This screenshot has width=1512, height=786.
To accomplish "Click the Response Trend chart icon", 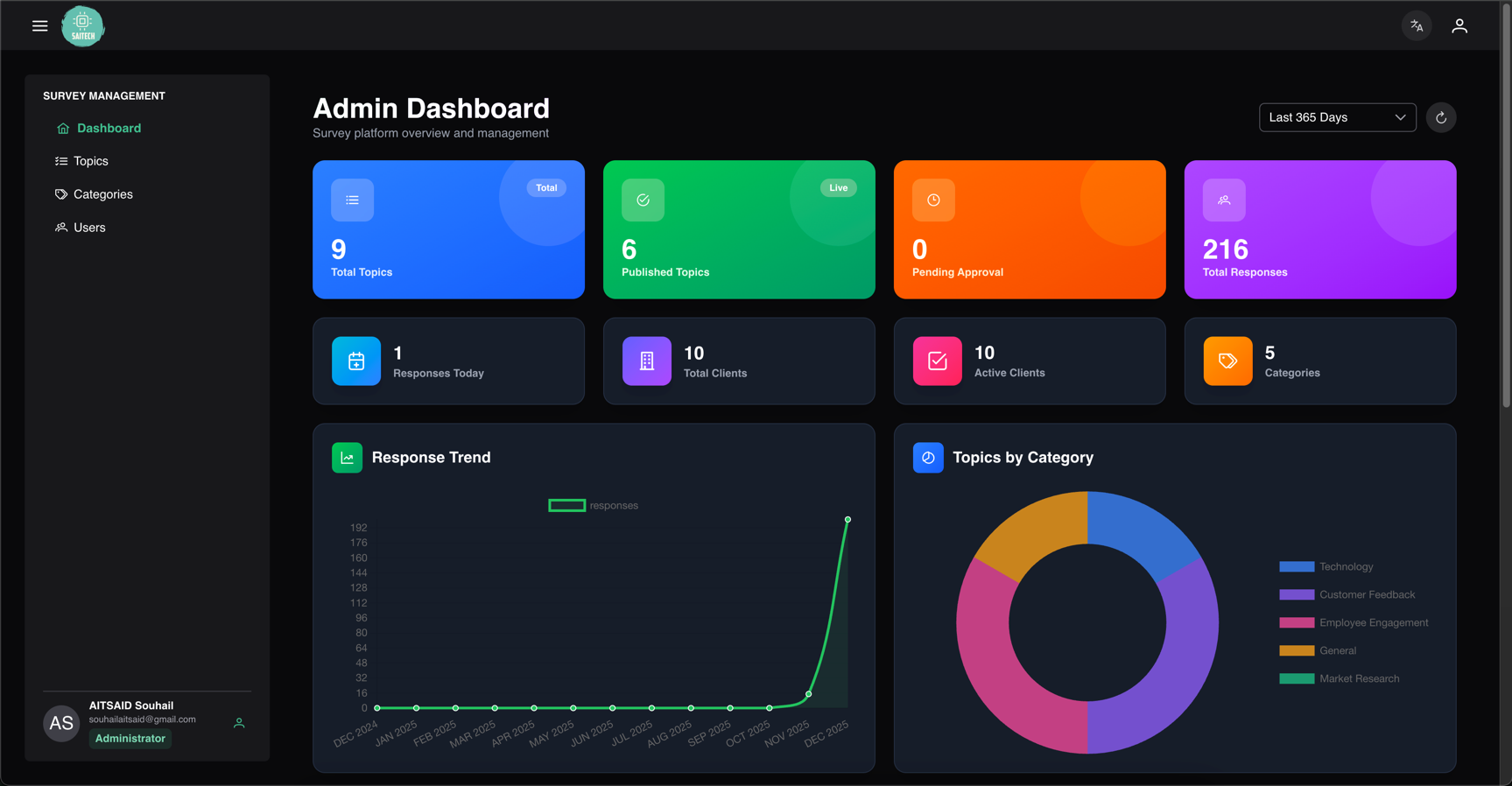I will pos(347,458).
